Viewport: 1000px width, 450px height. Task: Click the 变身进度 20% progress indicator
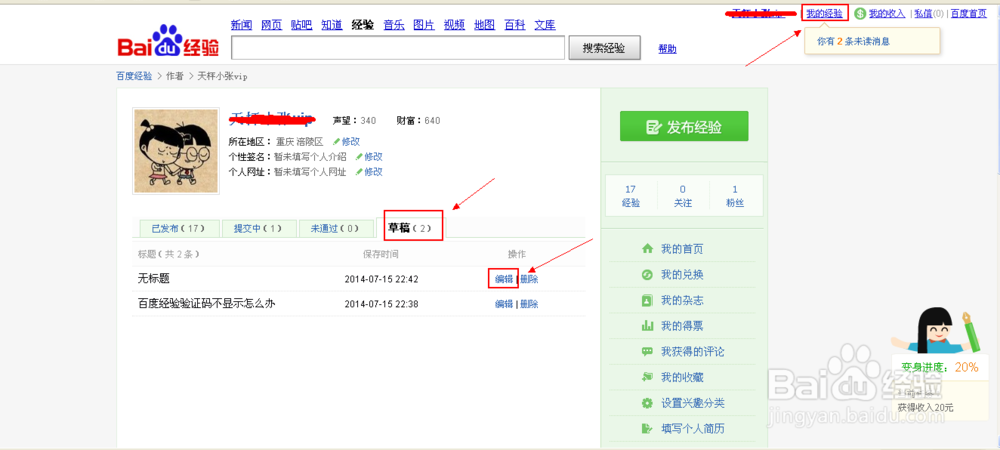click(940, 367)
